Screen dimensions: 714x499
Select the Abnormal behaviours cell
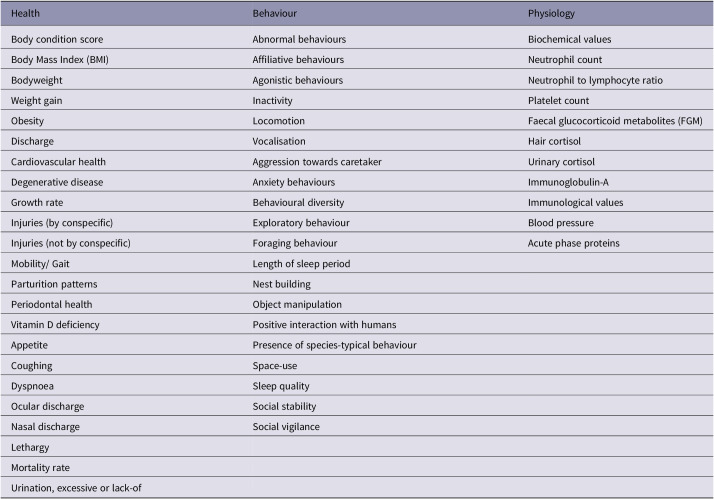pos(299,40)
